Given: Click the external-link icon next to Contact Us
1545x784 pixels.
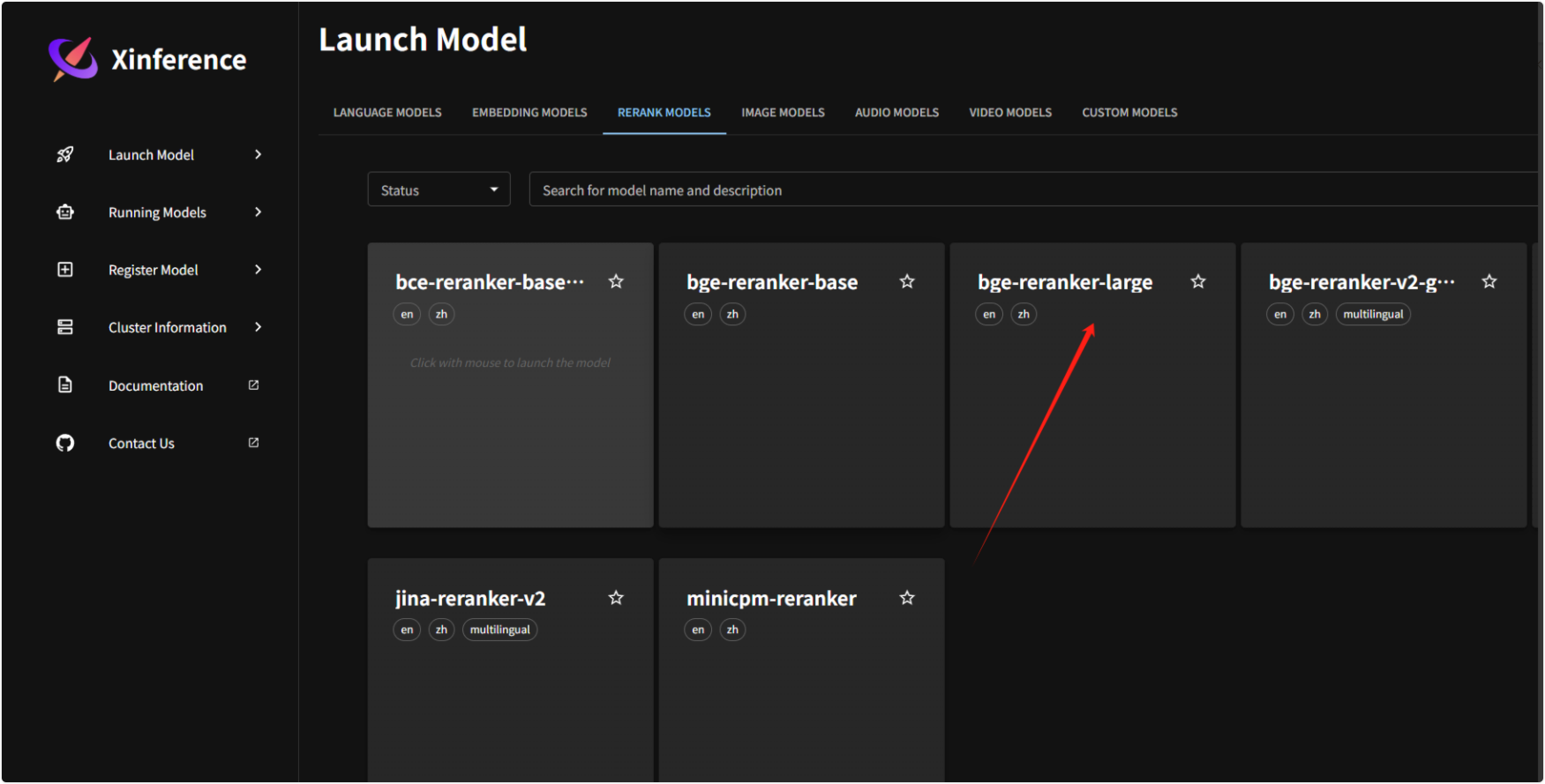Looking at the screenshot, I should [254, 443].
